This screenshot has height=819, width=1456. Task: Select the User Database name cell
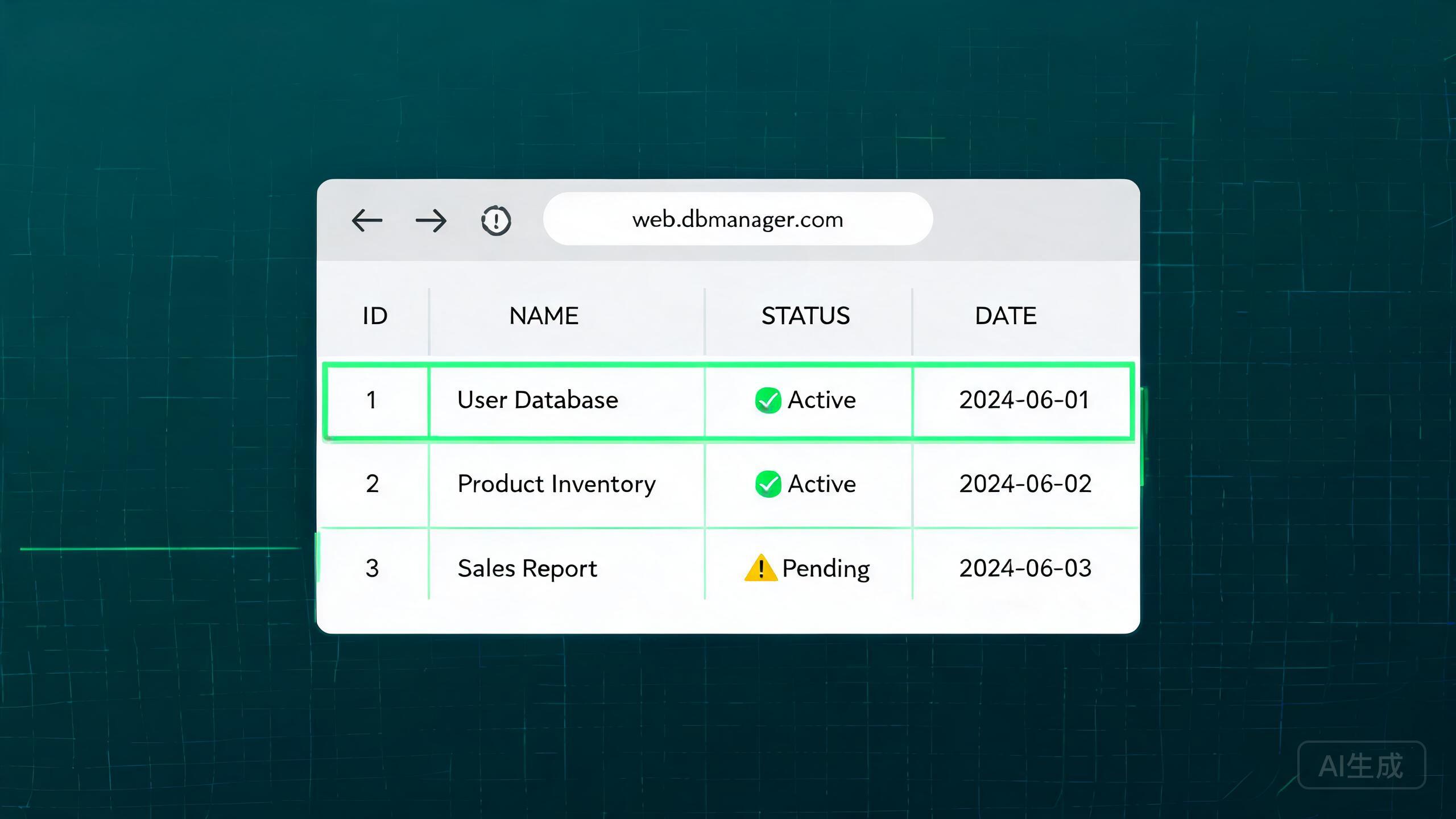[x=537, y=400]
